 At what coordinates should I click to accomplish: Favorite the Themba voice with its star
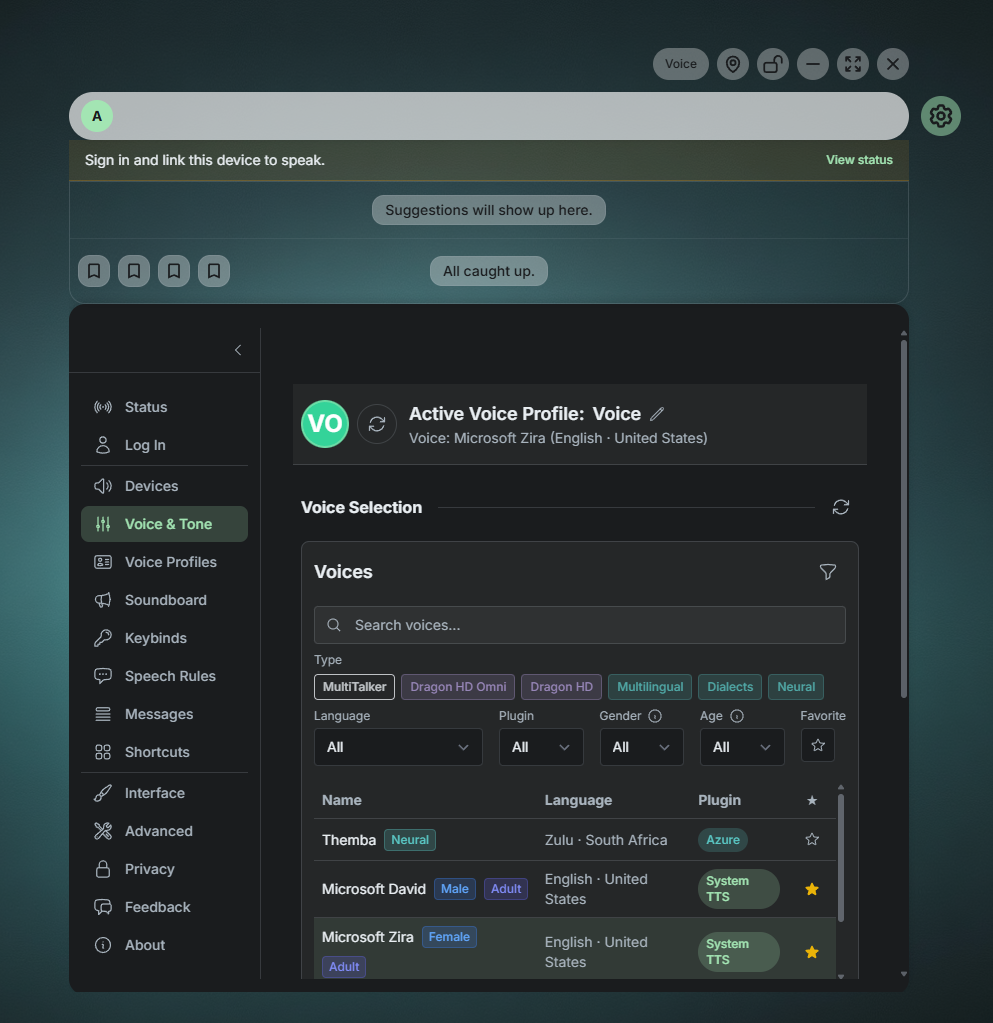point(812,840)
